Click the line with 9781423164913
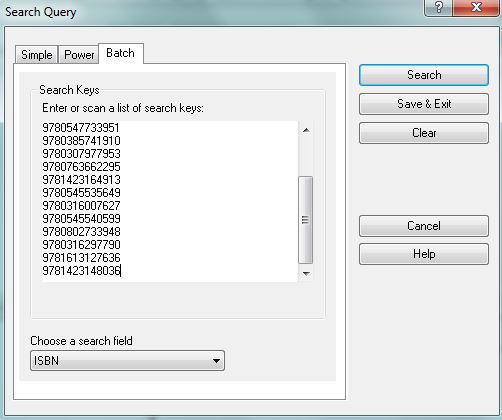Image resolution: width=502 pixels, height=420 pixels. pos(81,180)
